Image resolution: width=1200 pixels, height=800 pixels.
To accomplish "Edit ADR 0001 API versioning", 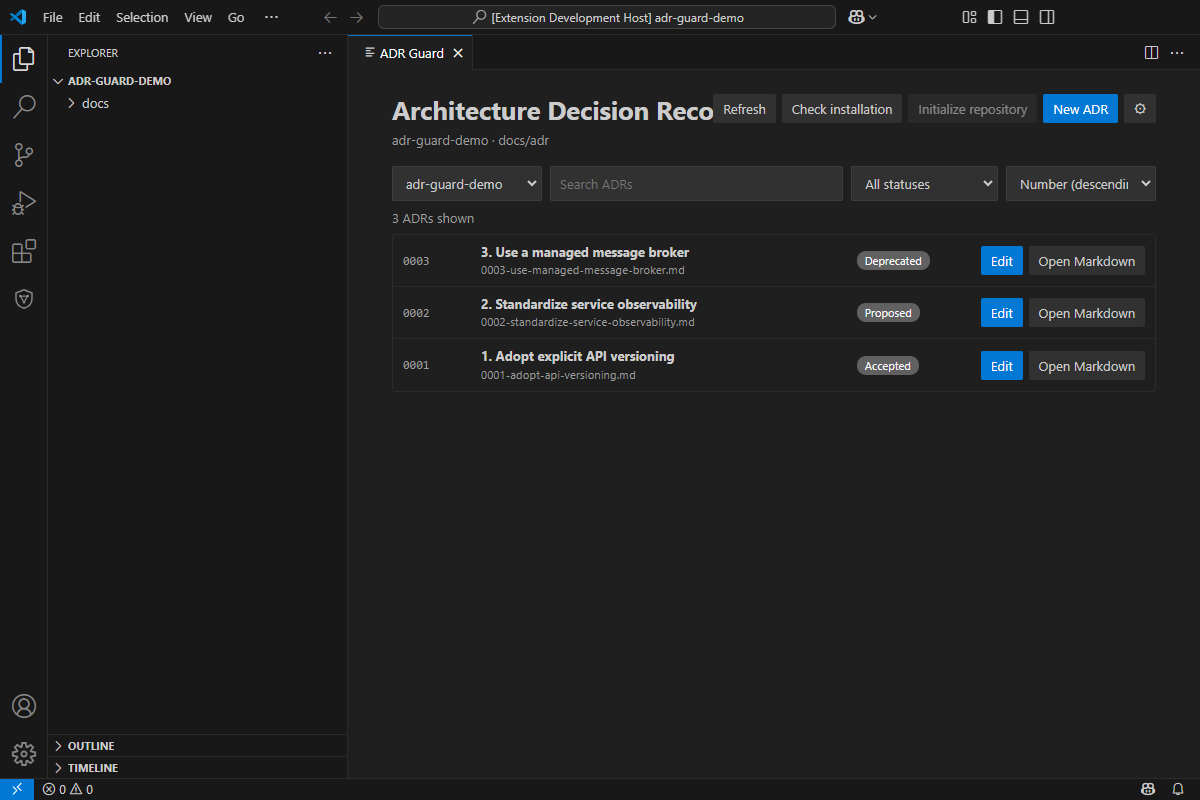I will pos(1002,366).
